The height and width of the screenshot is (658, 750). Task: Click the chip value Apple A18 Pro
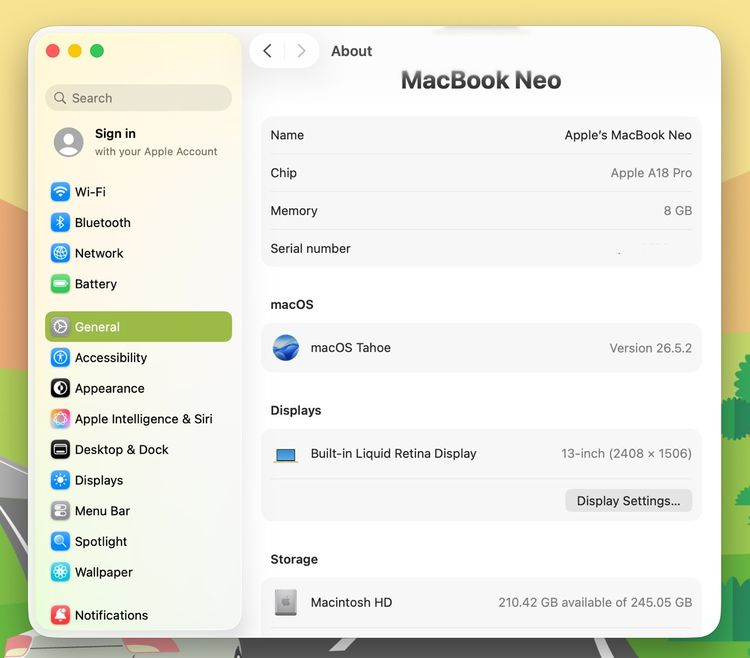click(x=651, y=173)
